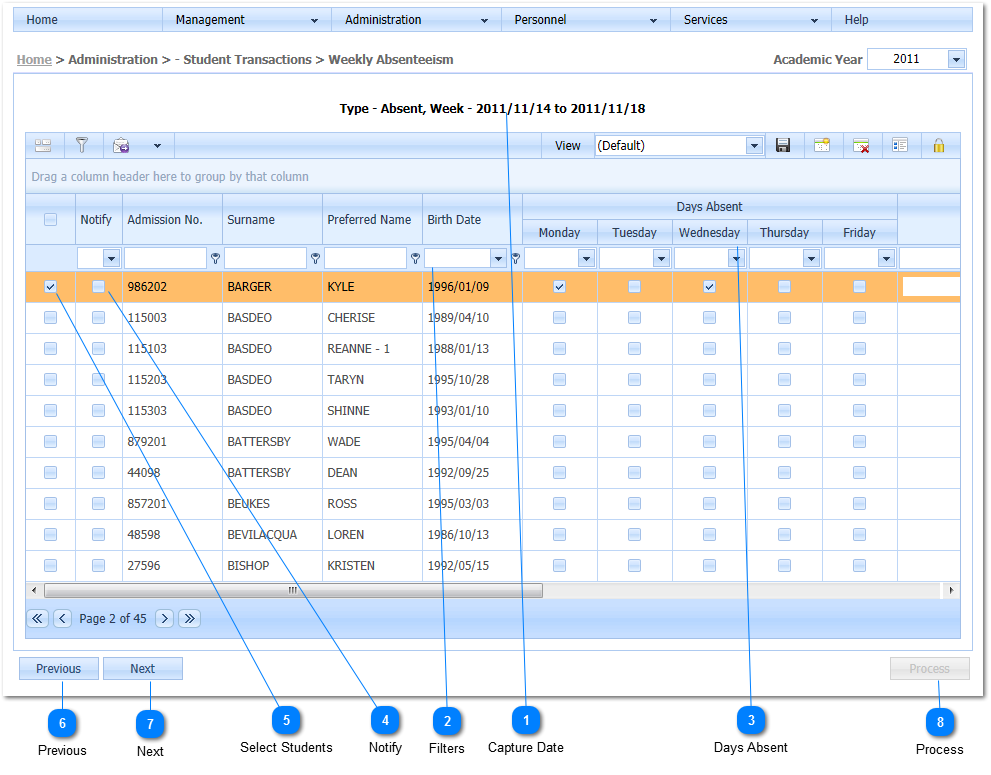Check Notify for BEVILACQUA LOREN

[99, 535]
